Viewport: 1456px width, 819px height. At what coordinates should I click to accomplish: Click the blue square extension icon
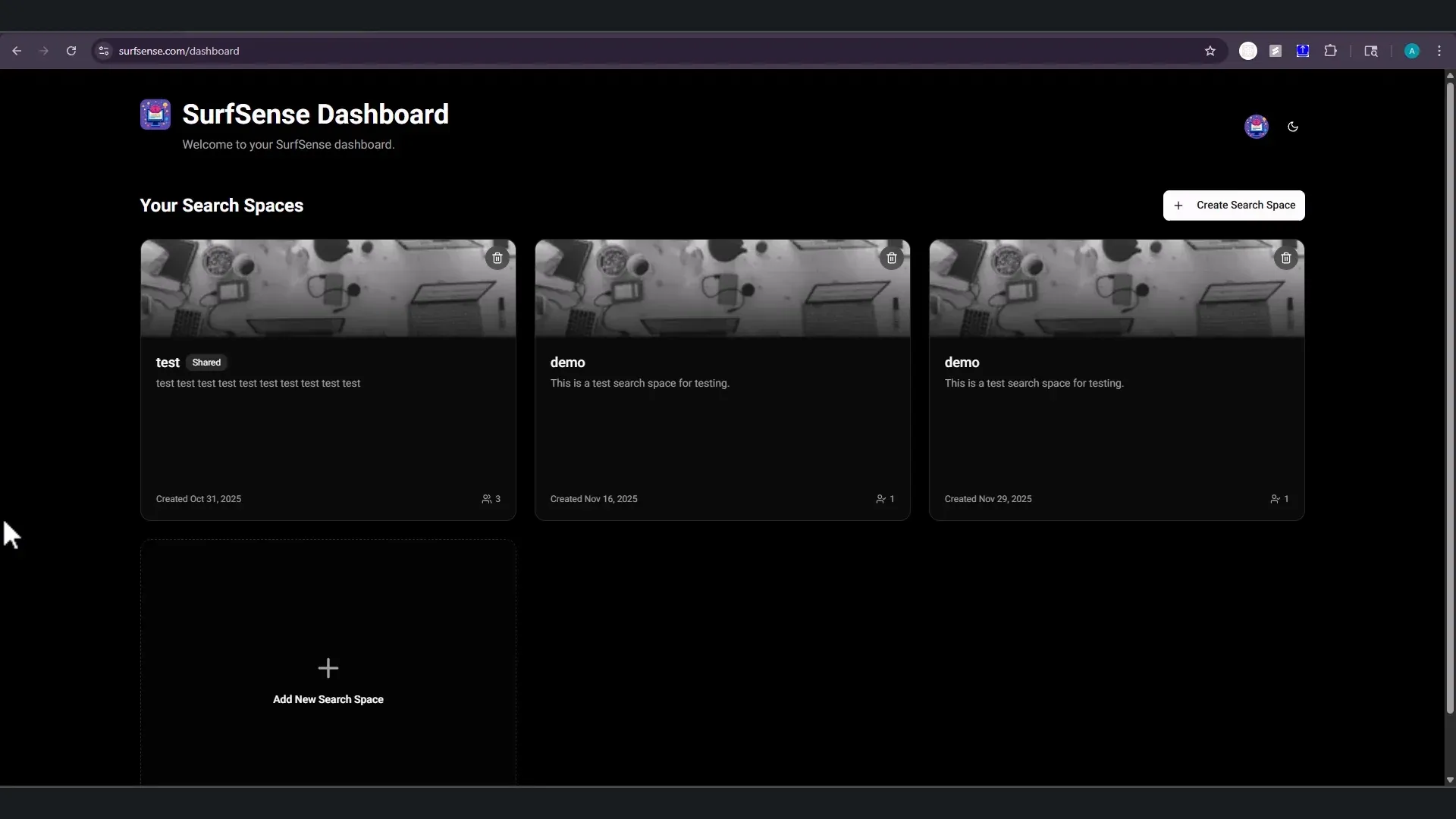tap(1303, 51)
